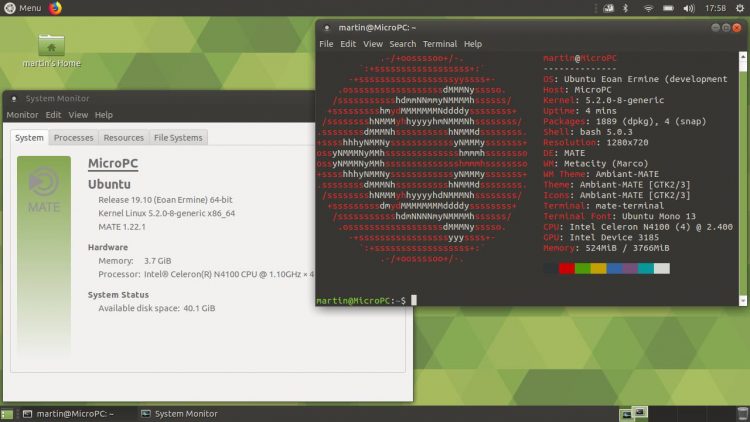The width and height of the screenshot is (750, 422).
Task: Open the Help menu in terminal
Action: 473,44
